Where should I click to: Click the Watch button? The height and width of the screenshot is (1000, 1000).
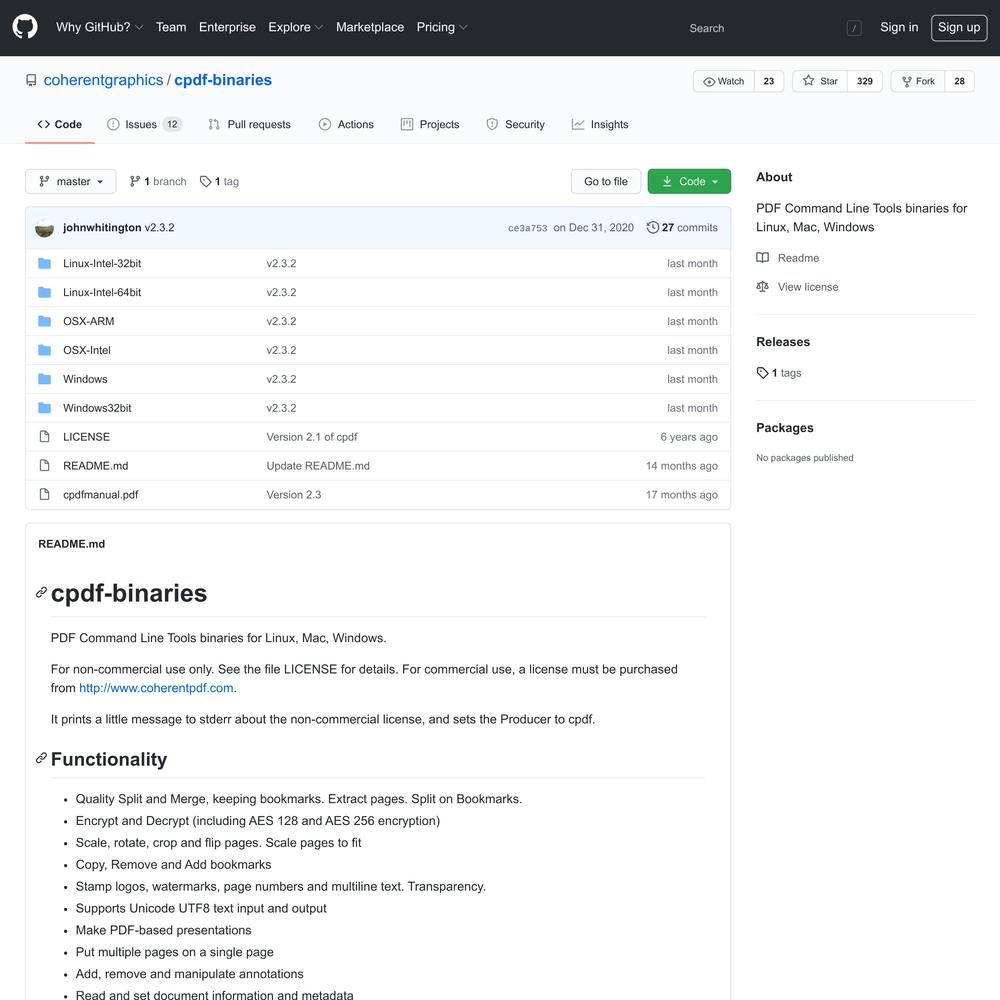pyautogui.click(x=724, y=81)
